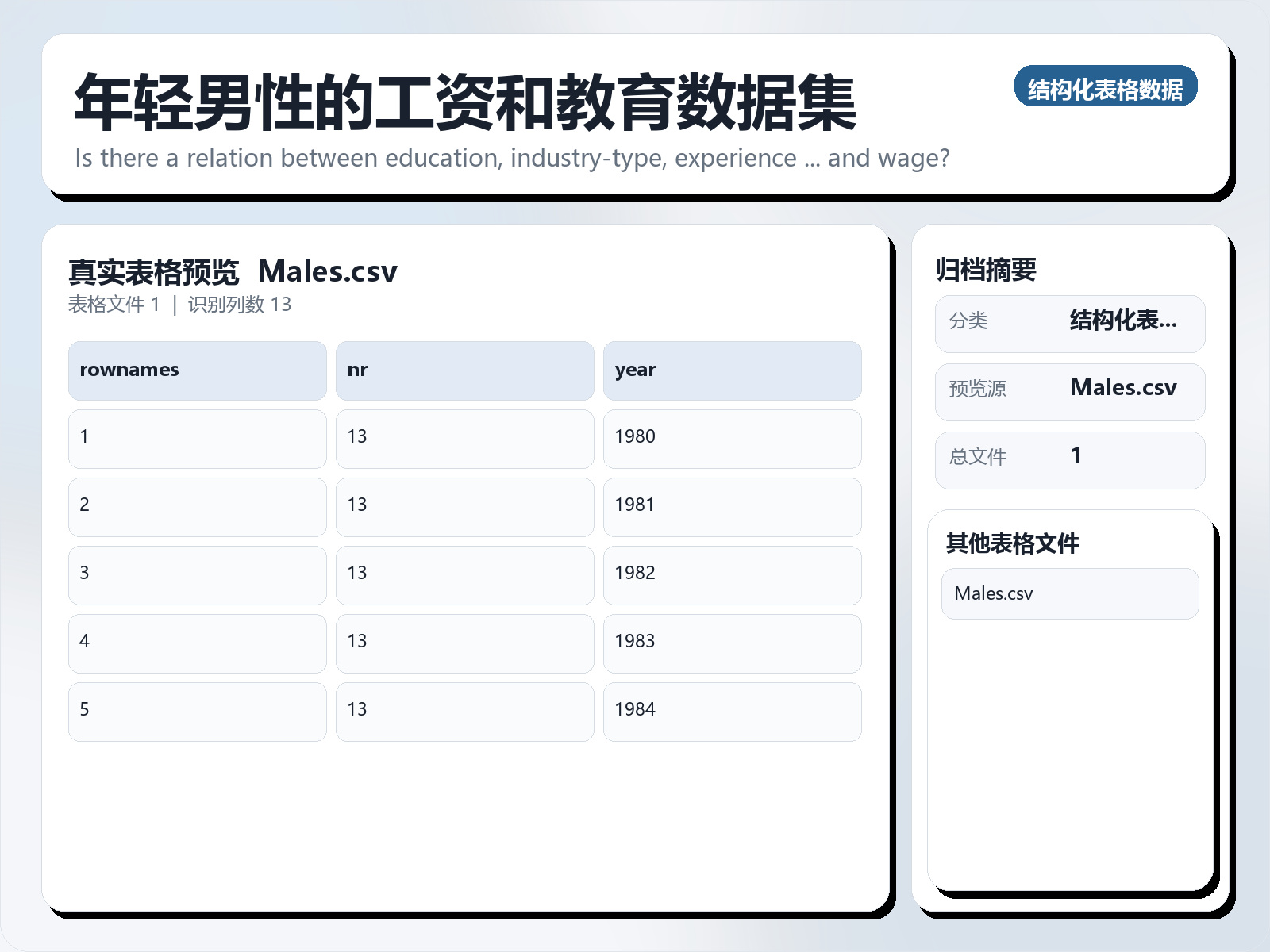Select the 1984 cell in year column
Screen dimensions: 1270x952
pos(733,712)
